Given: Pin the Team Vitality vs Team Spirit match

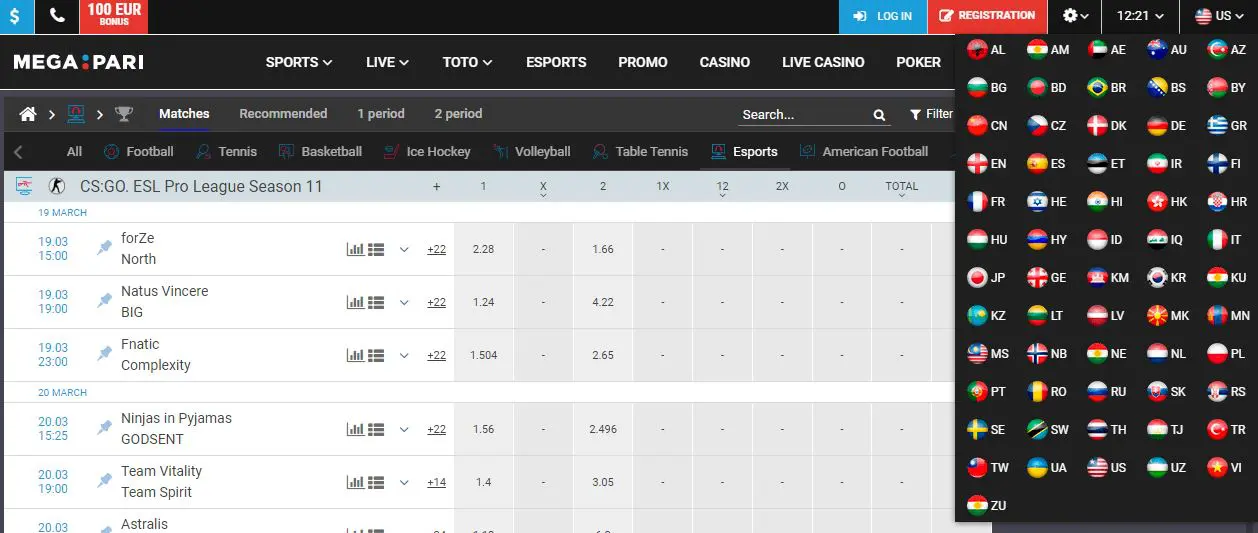Looking at the screenshot, I should pyautogui.click(x=104, y=482).
